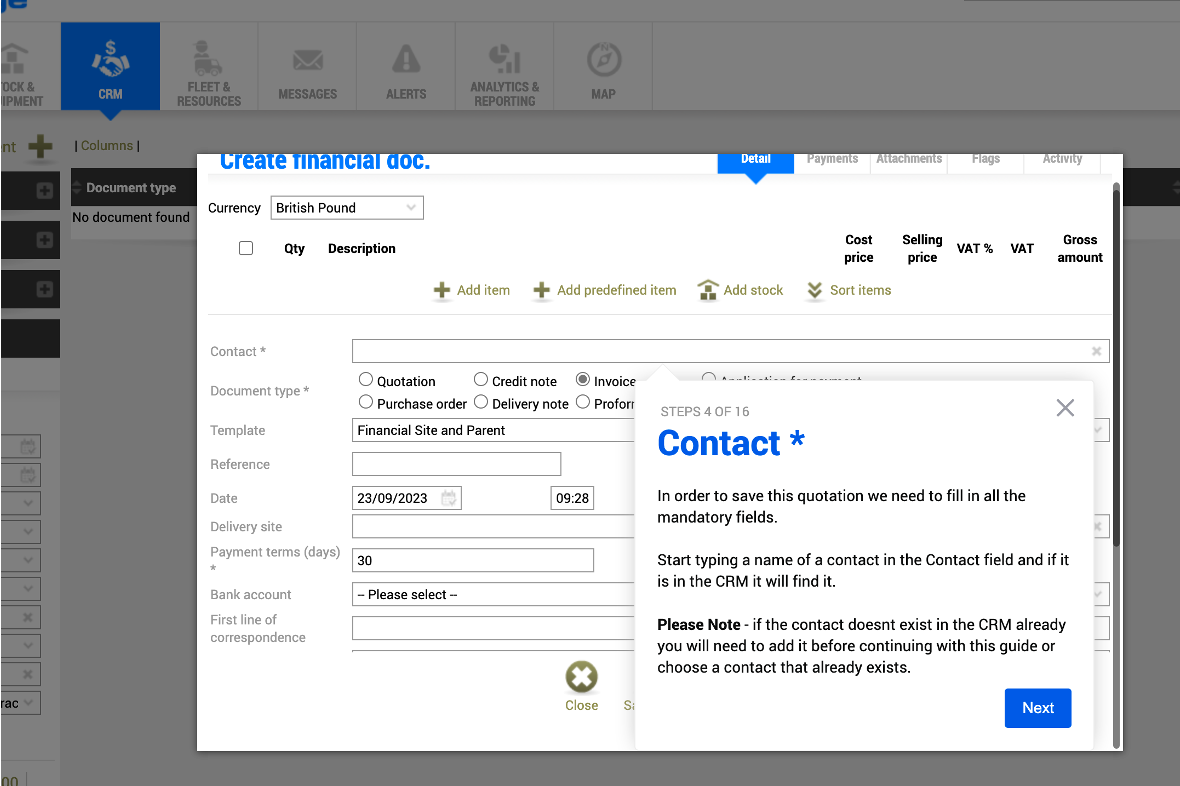
Task: Click the Cost price column header
Action: coord(859,248)
